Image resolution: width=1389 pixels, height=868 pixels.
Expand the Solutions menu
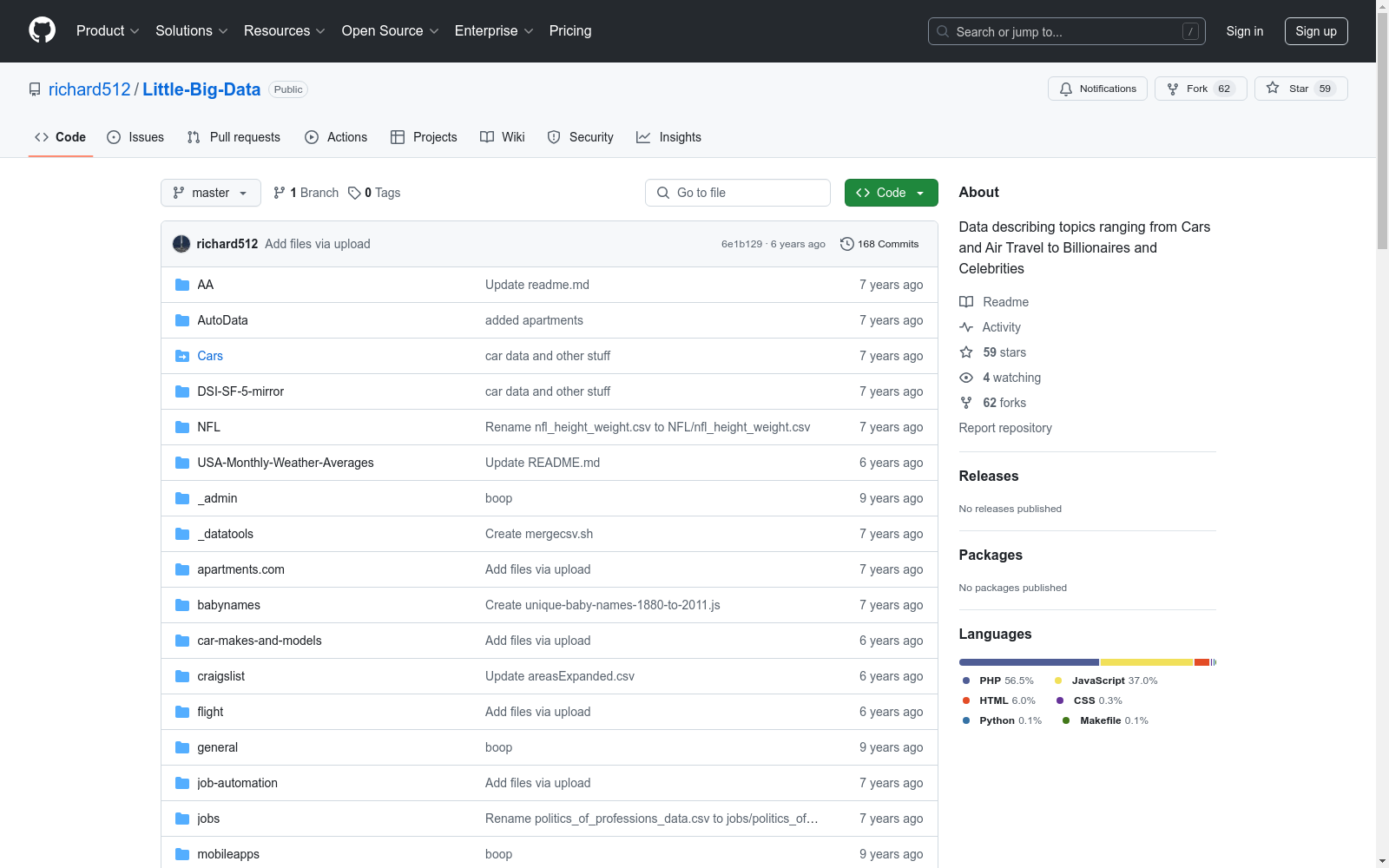(x=192, y=30)
